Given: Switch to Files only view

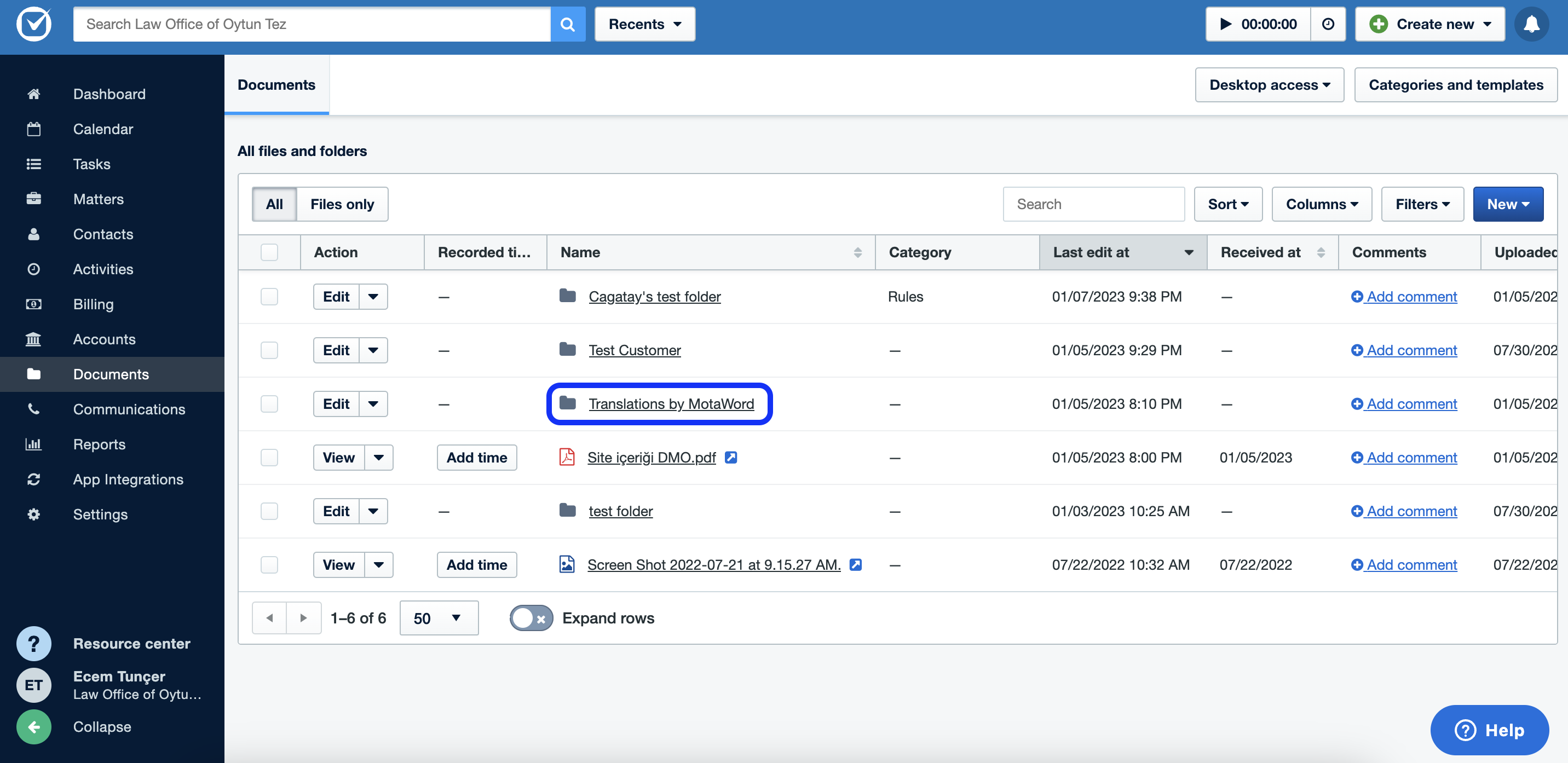Looking at the screenshot, I should [342, 204].
